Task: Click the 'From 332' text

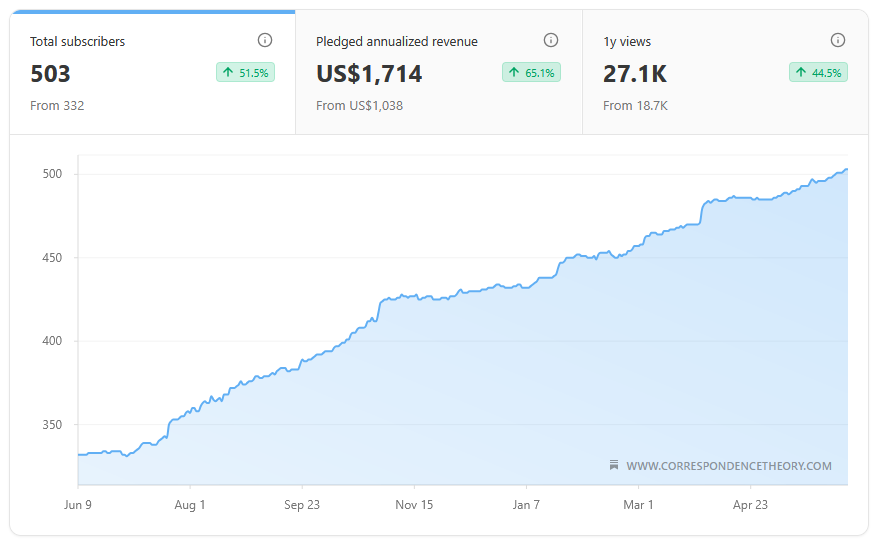Action: [x=57, y=106]
